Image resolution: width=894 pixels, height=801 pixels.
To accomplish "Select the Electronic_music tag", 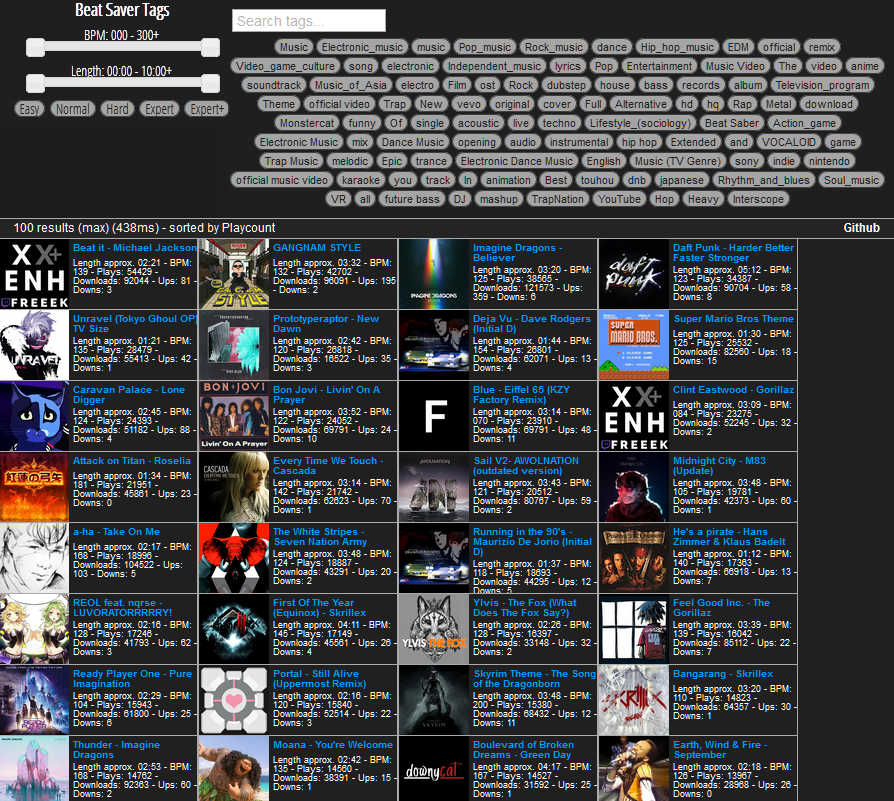I will click(362, 47).
